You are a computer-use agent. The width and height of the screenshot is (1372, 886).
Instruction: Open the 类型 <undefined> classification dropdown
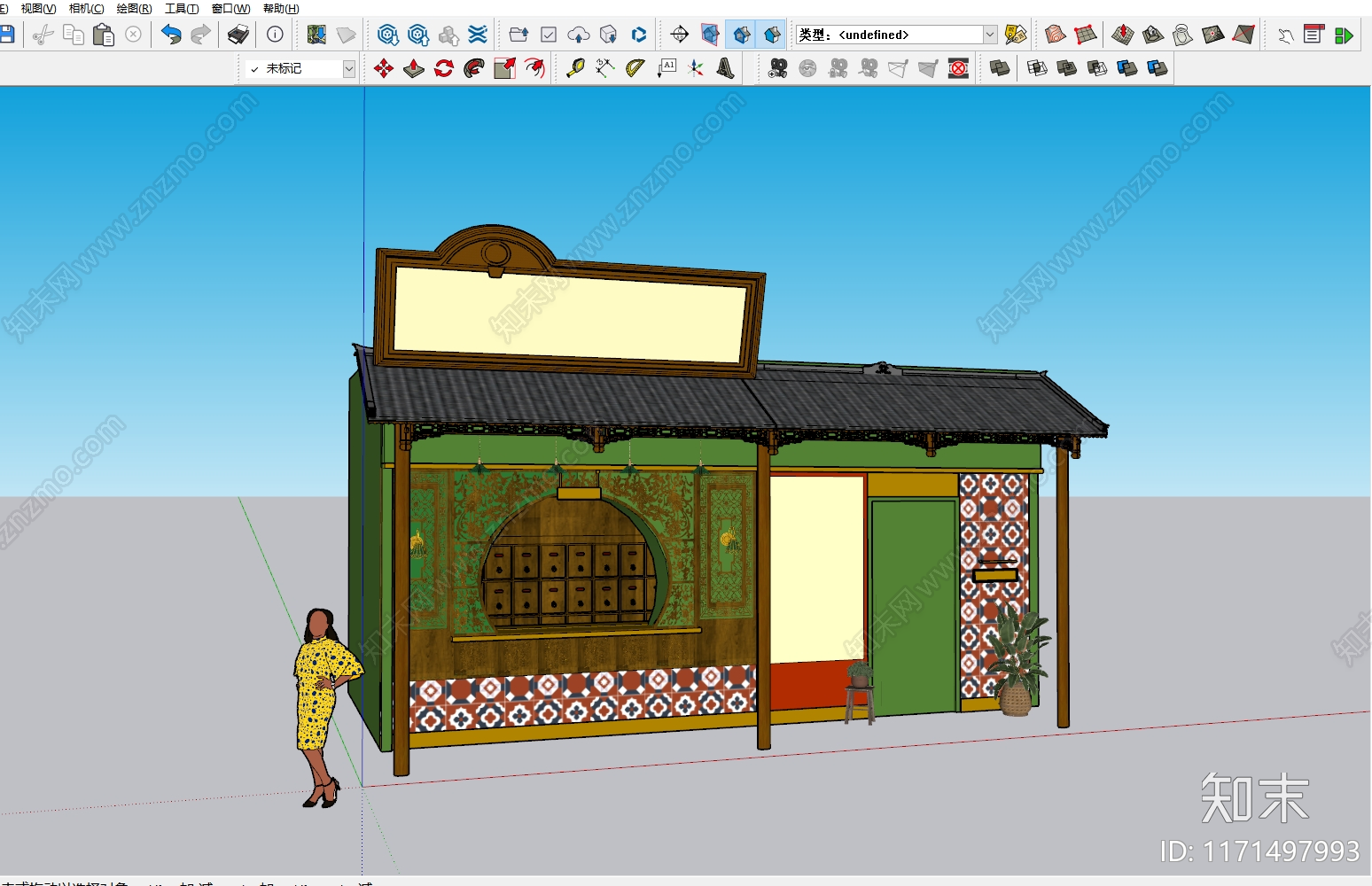(x=896, y=35)
